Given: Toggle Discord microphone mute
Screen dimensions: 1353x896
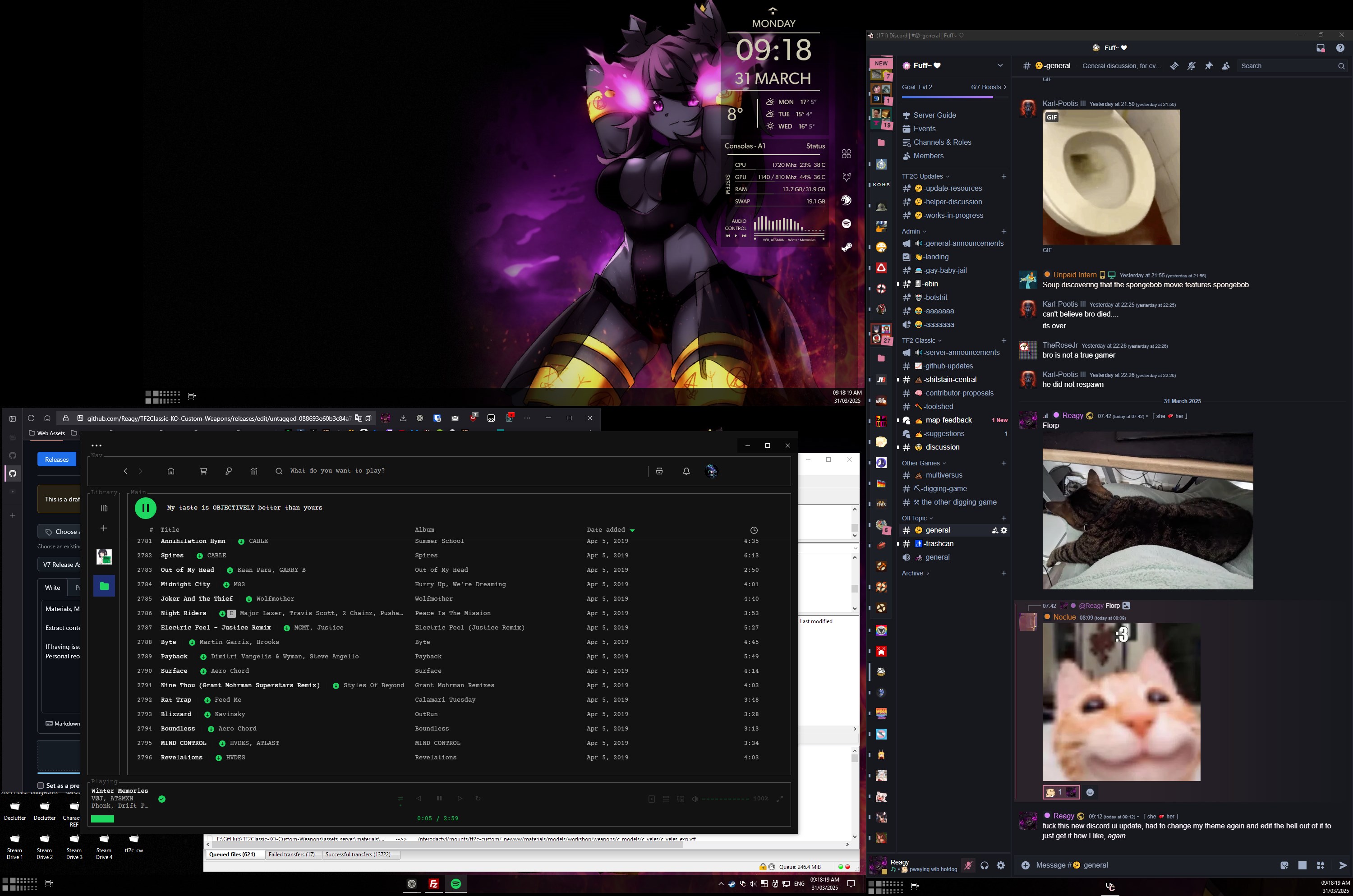Looking at the screenshot, I should tap(968, 865).
